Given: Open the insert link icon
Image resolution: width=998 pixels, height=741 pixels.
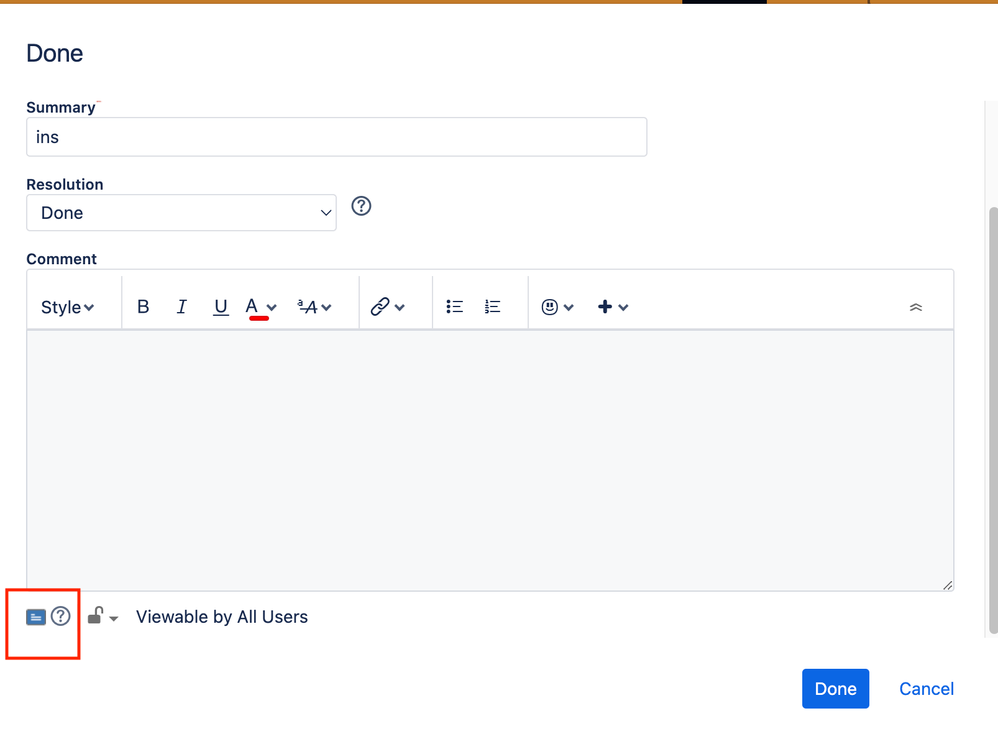Looking at the screenshot, I should click(x=380, y=306).
